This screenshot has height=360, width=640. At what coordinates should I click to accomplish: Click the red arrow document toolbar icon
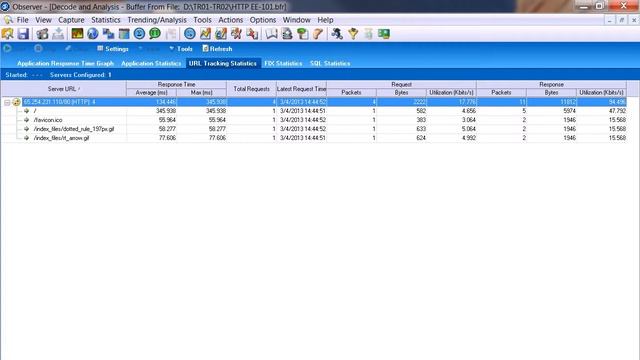(252, 34)
